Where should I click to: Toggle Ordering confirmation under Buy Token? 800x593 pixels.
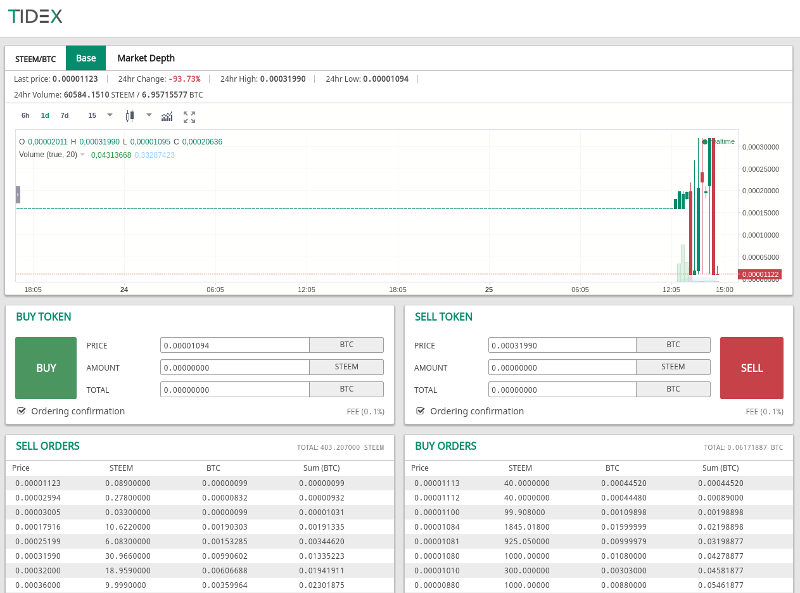coord(21,411)
